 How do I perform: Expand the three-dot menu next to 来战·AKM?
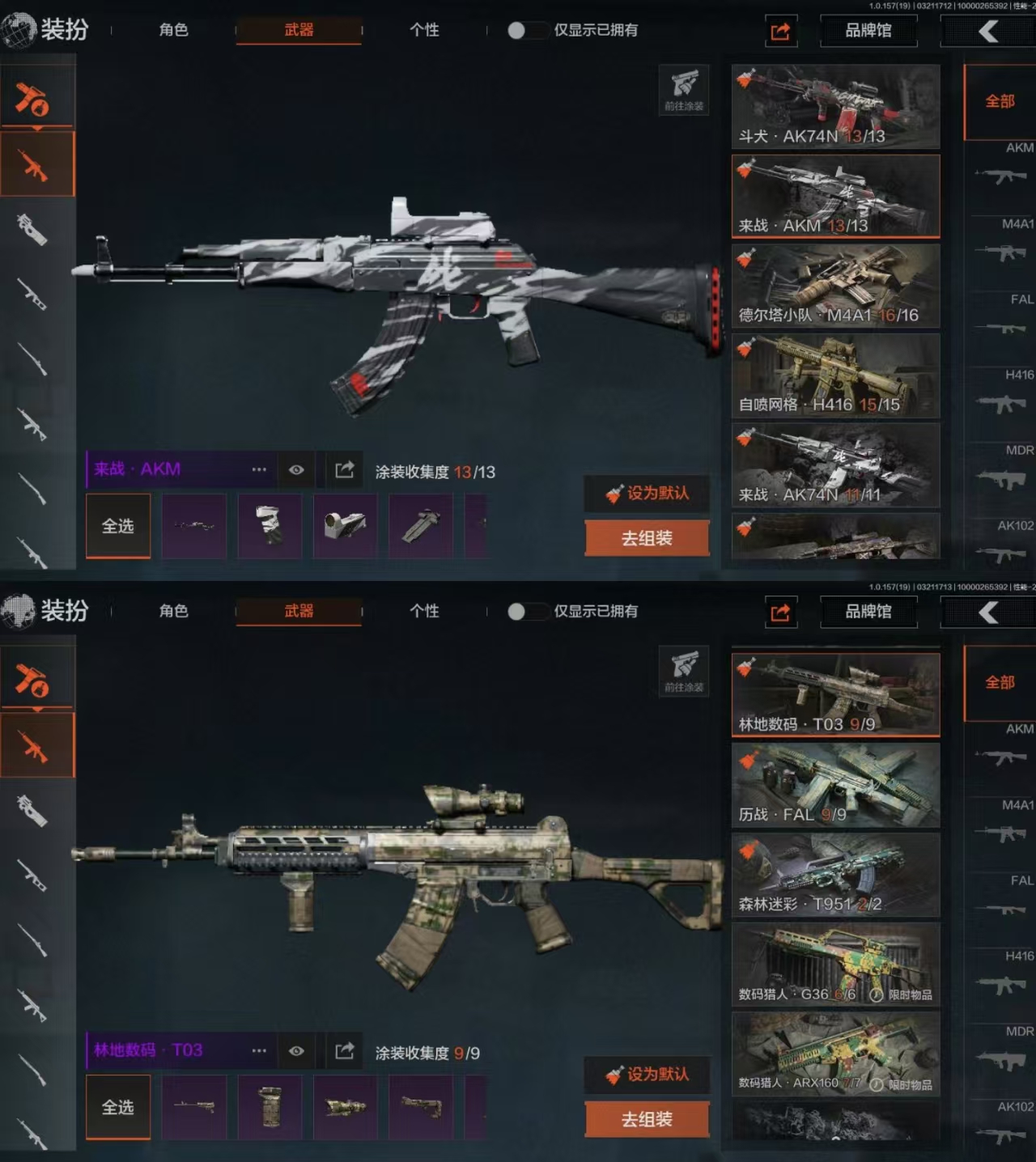tap(259, 469)
